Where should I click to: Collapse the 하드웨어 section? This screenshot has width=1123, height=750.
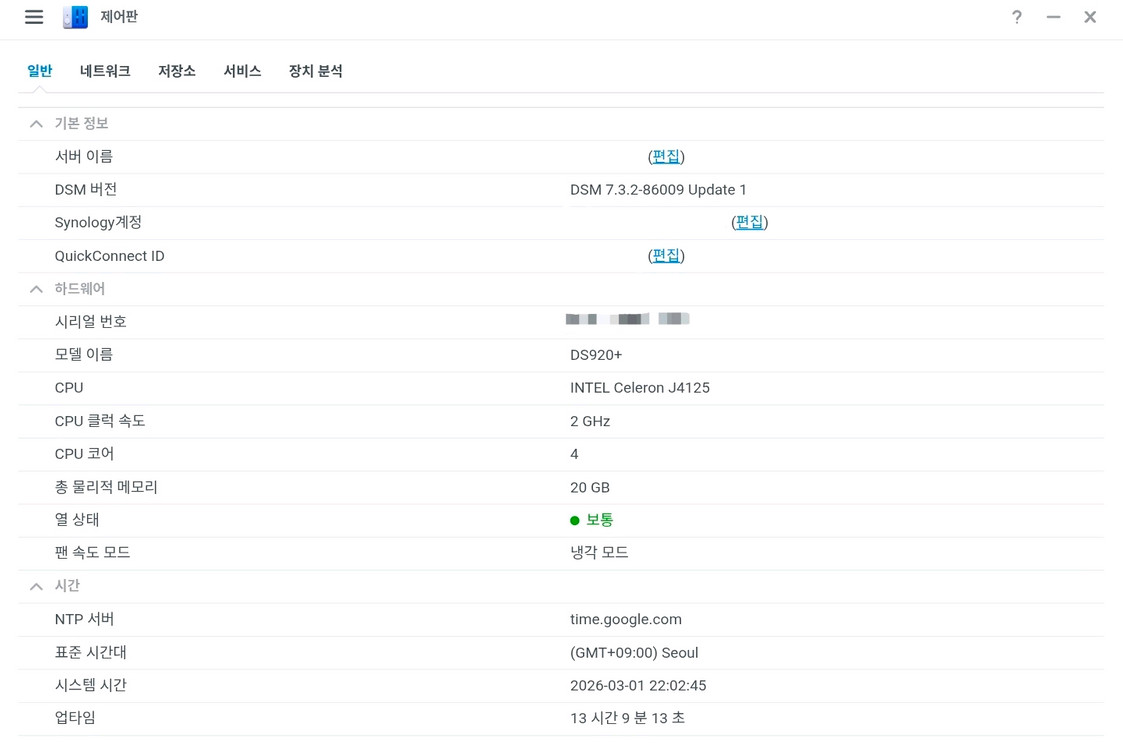click(35, 288)
